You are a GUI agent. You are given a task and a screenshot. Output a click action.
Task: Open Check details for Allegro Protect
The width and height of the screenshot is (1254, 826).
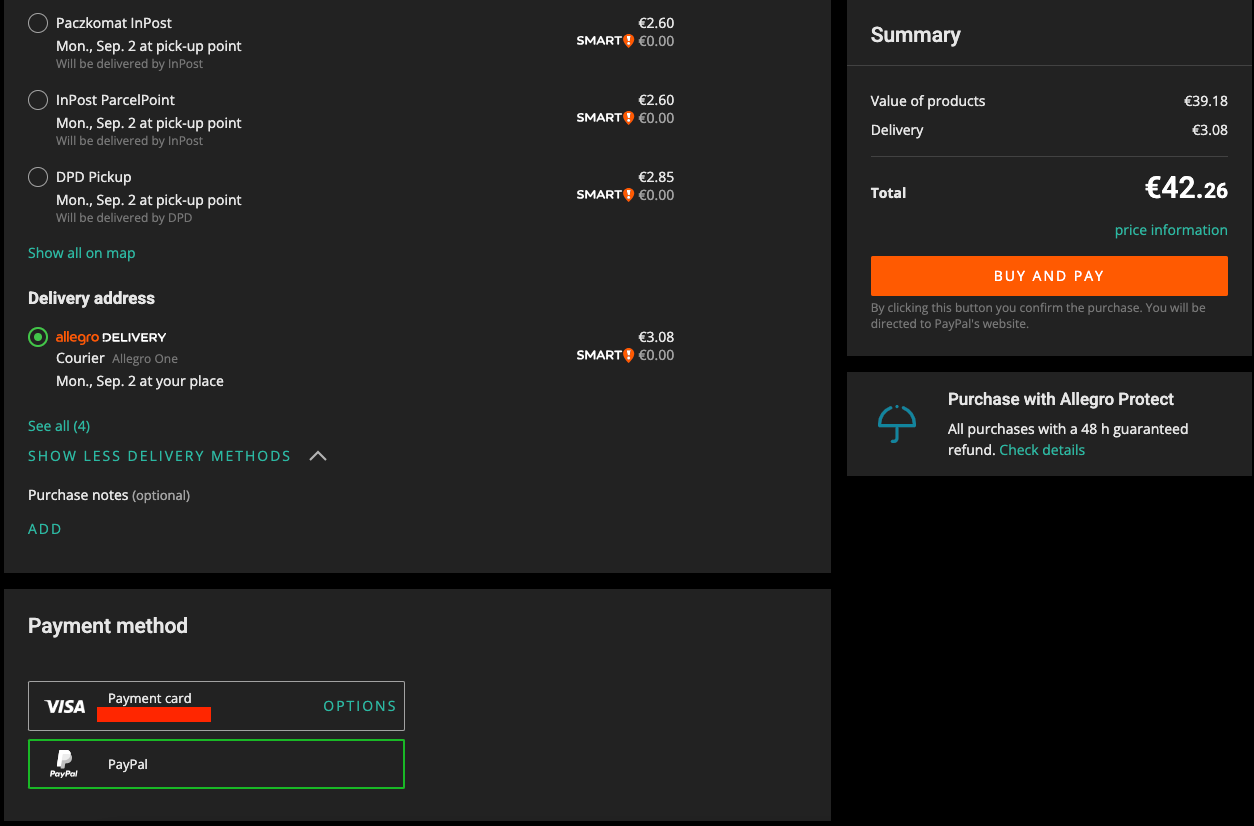click(x=1042, y=450)
